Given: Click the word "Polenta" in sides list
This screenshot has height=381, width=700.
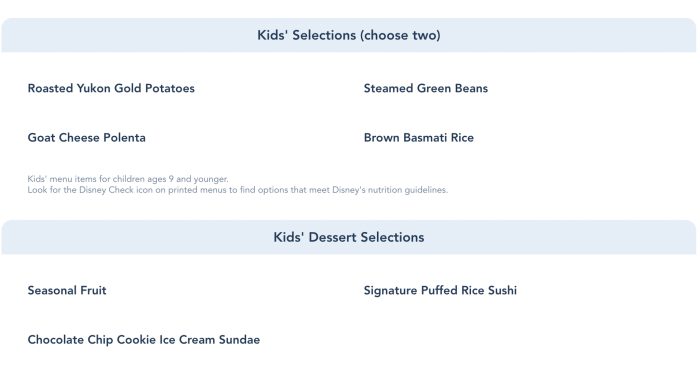Looking at the screenshot, I should [x=125, y=138].
